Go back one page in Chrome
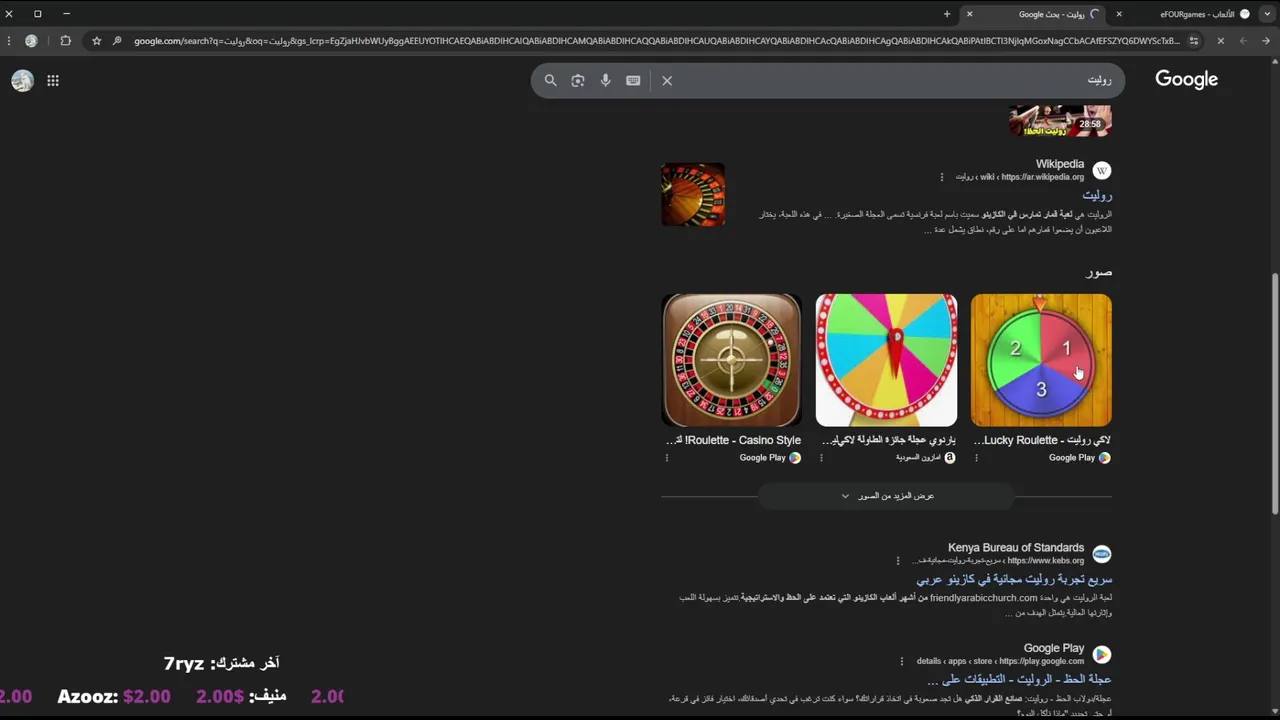 (x=1266, y=41)
